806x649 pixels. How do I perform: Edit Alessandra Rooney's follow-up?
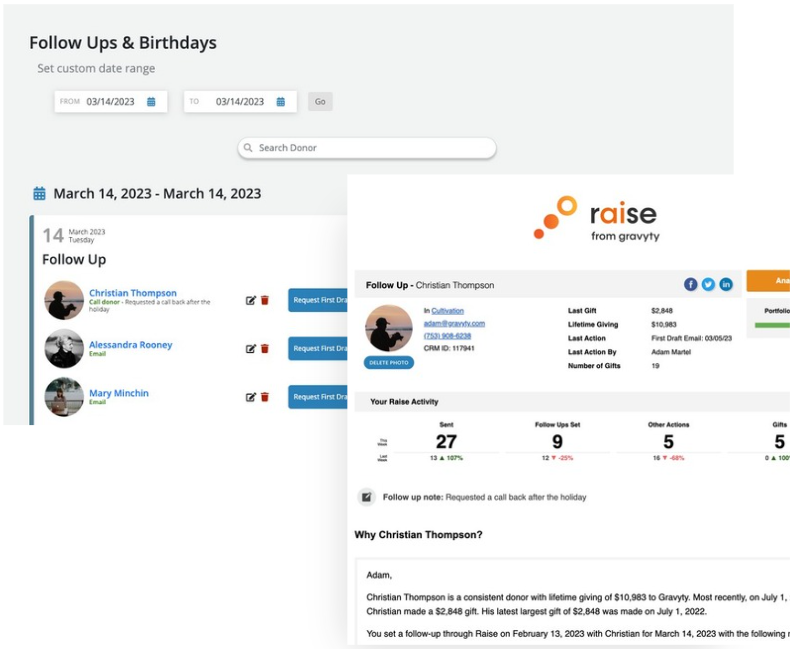(250, 349)
